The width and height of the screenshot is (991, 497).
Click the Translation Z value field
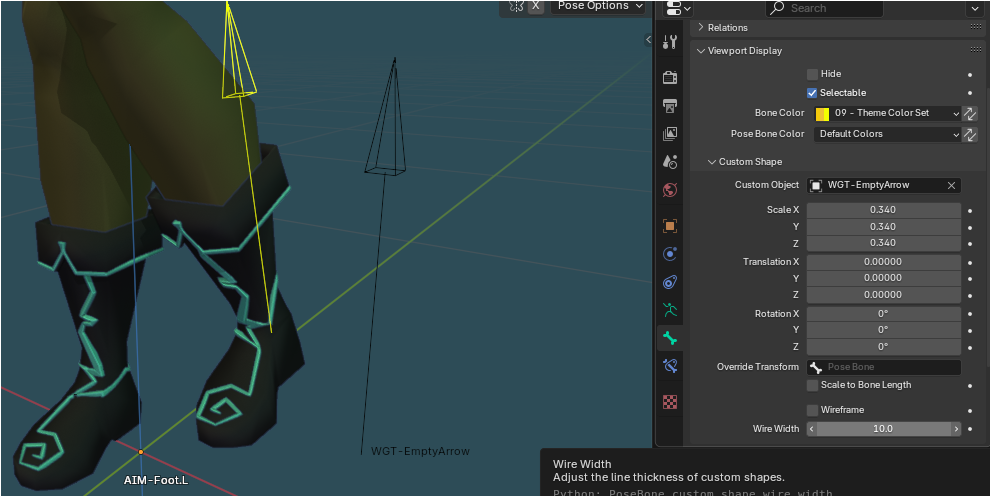[884, 295]
